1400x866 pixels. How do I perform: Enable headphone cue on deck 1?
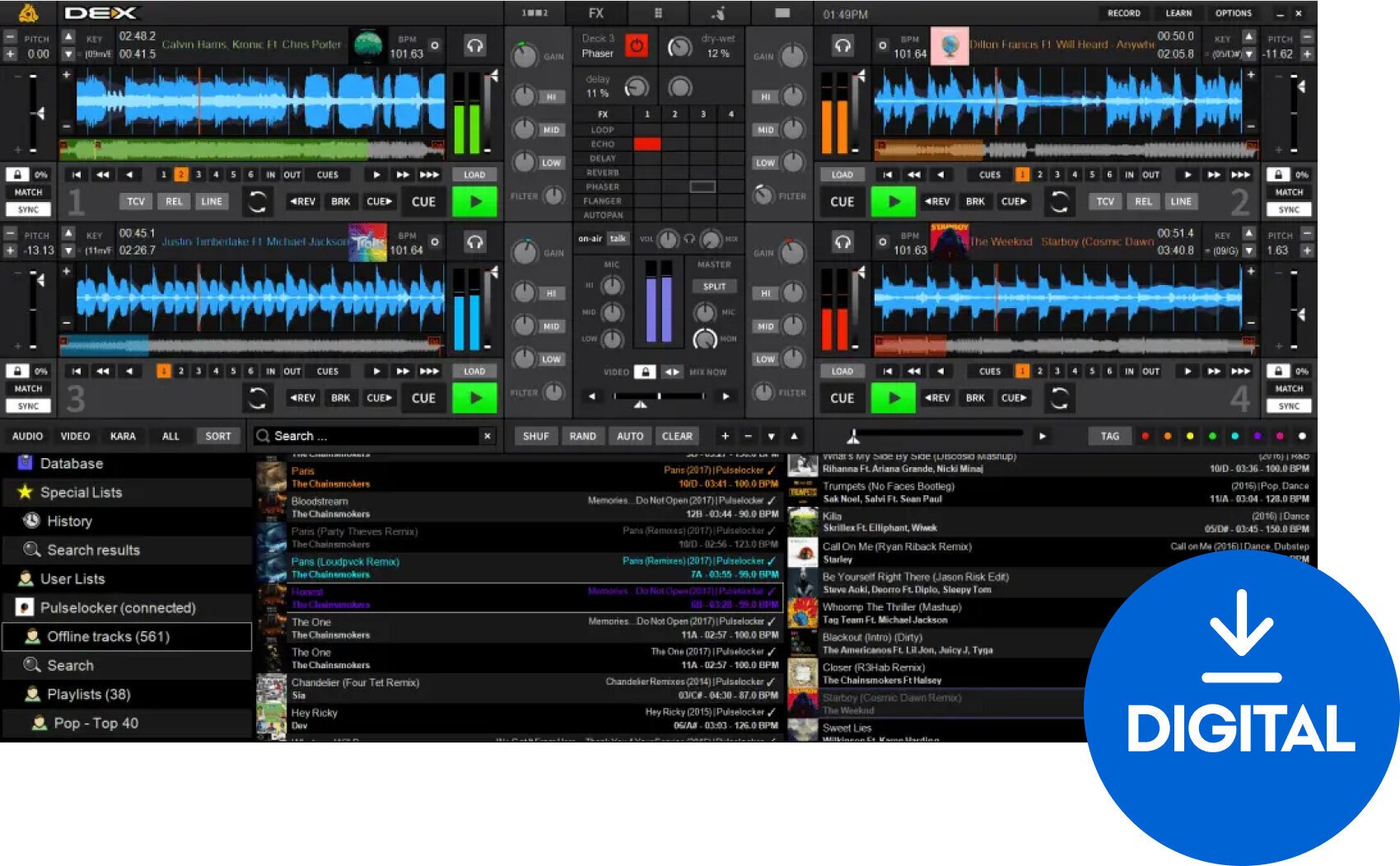[475, 47]
